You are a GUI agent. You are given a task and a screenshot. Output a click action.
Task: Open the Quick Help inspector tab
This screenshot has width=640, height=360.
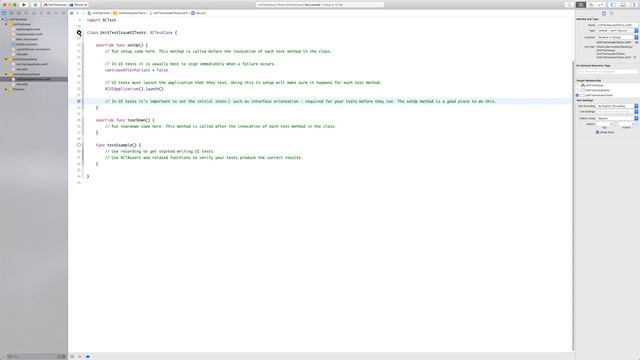pyautogui.click(x=611, y=13)
